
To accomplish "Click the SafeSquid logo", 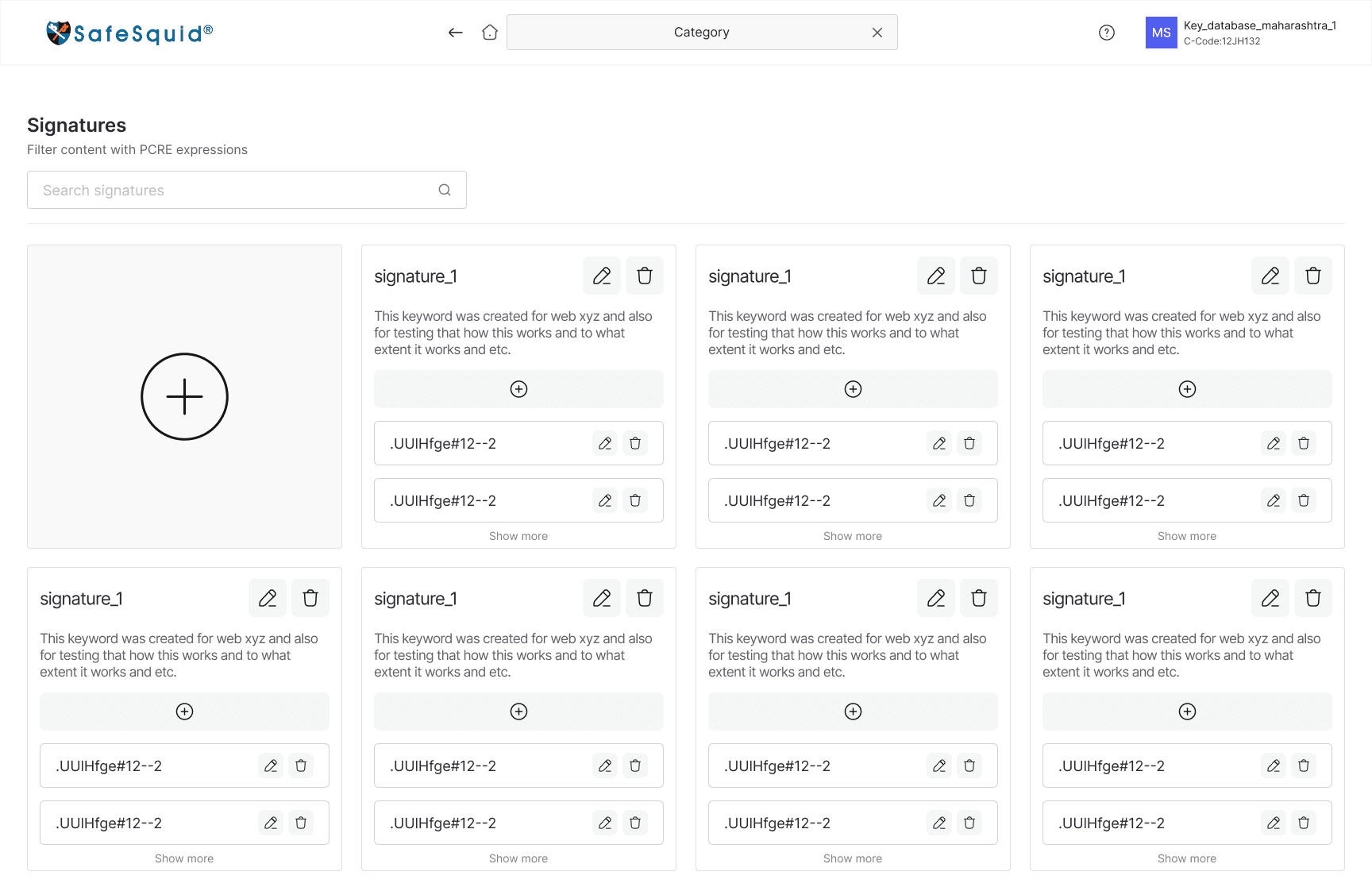I will pos(129,33).
